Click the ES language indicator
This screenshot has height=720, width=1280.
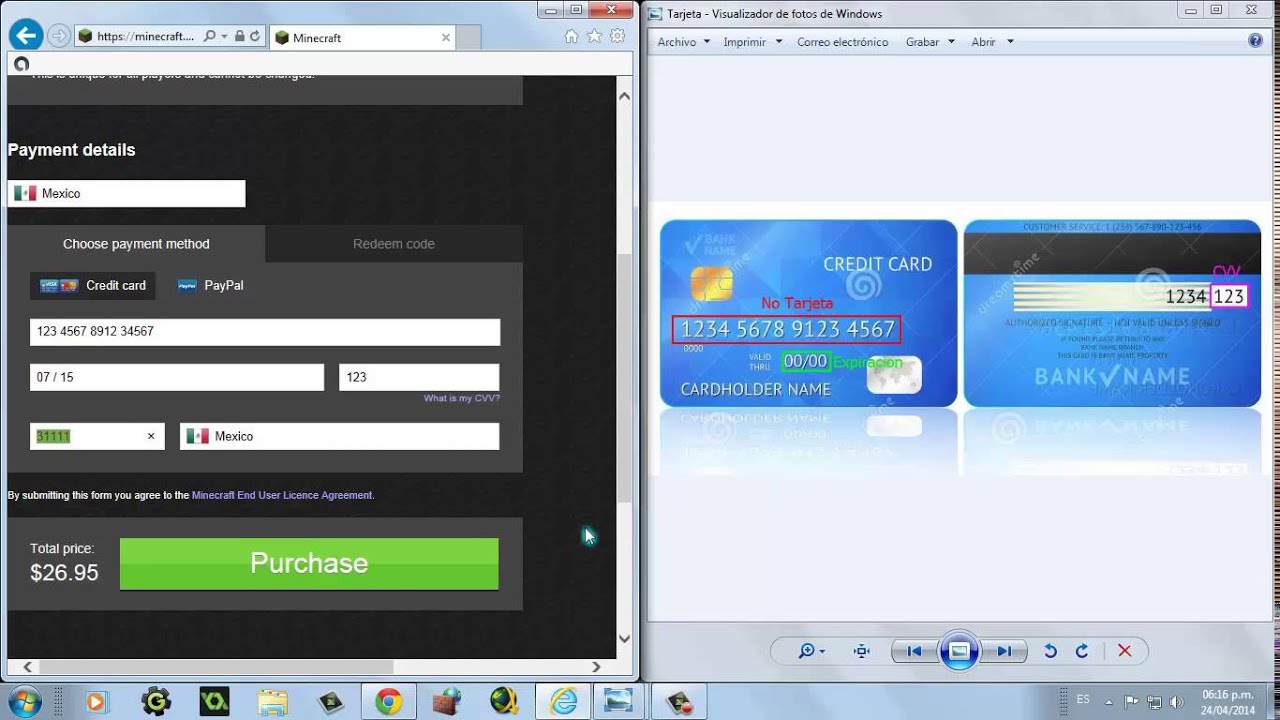tap(1084, 699)
